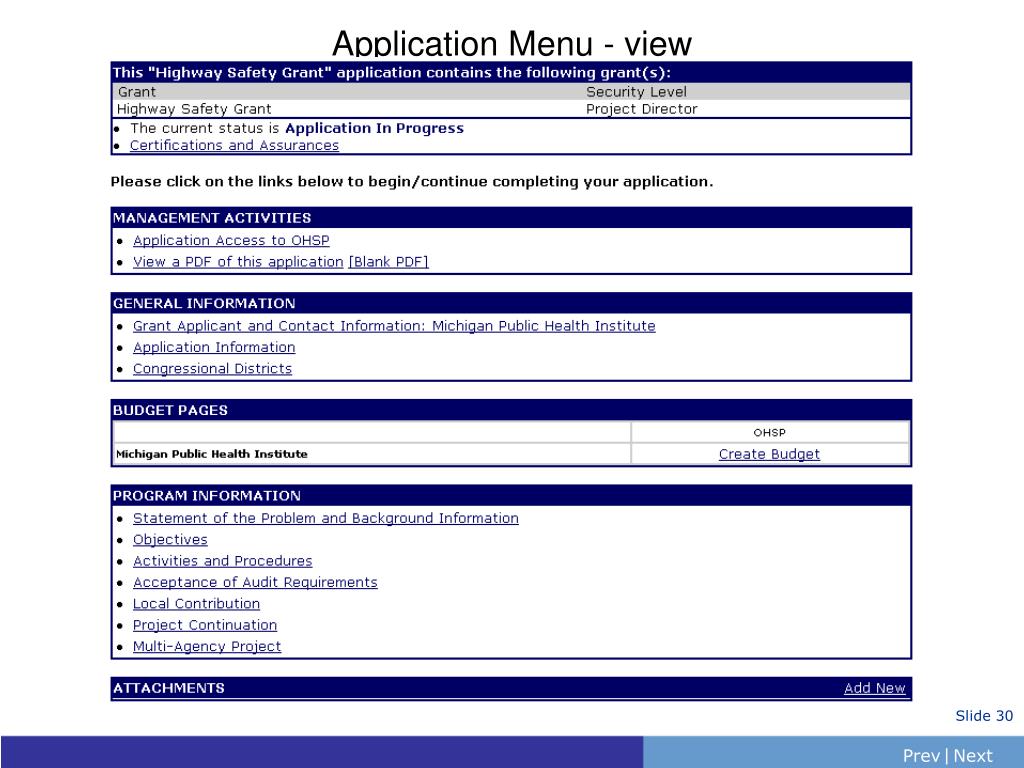Open Activities and Procedures

coord(223,561)
